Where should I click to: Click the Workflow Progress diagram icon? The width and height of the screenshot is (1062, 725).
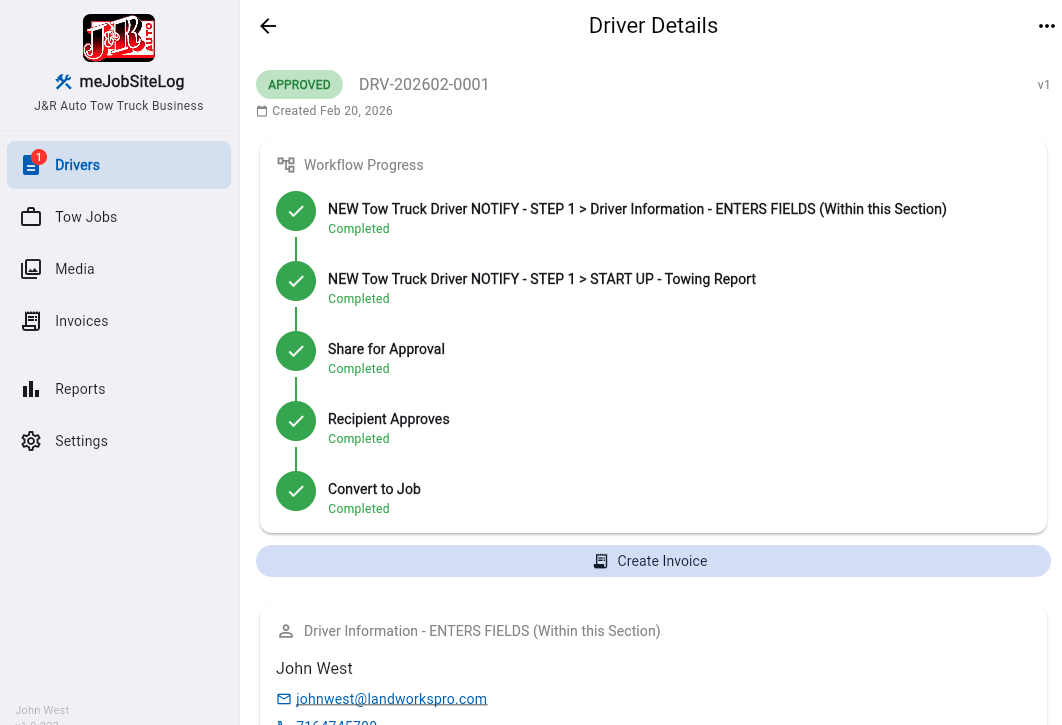287,164
